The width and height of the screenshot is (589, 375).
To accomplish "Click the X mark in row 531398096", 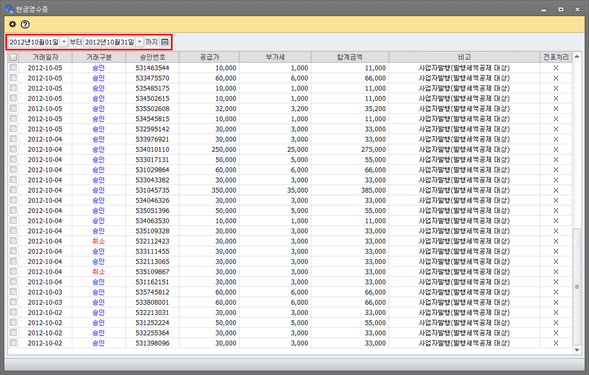I will coord(556,343).
